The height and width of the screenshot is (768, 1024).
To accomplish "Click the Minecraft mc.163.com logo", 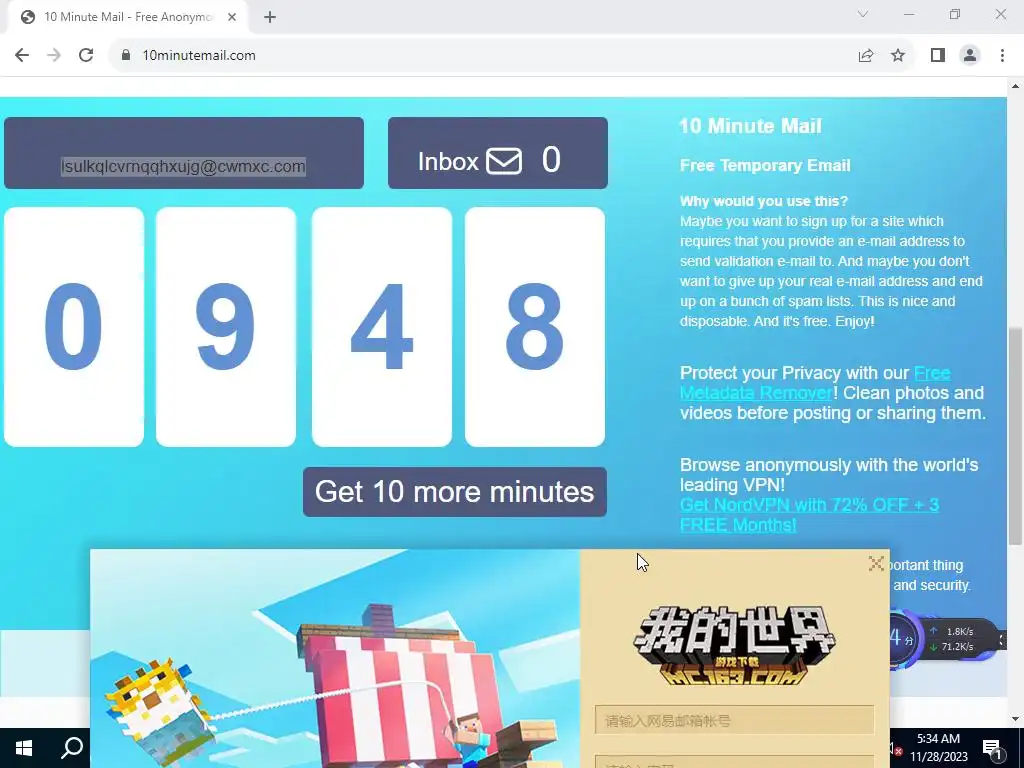I will (x=735, y=645).
